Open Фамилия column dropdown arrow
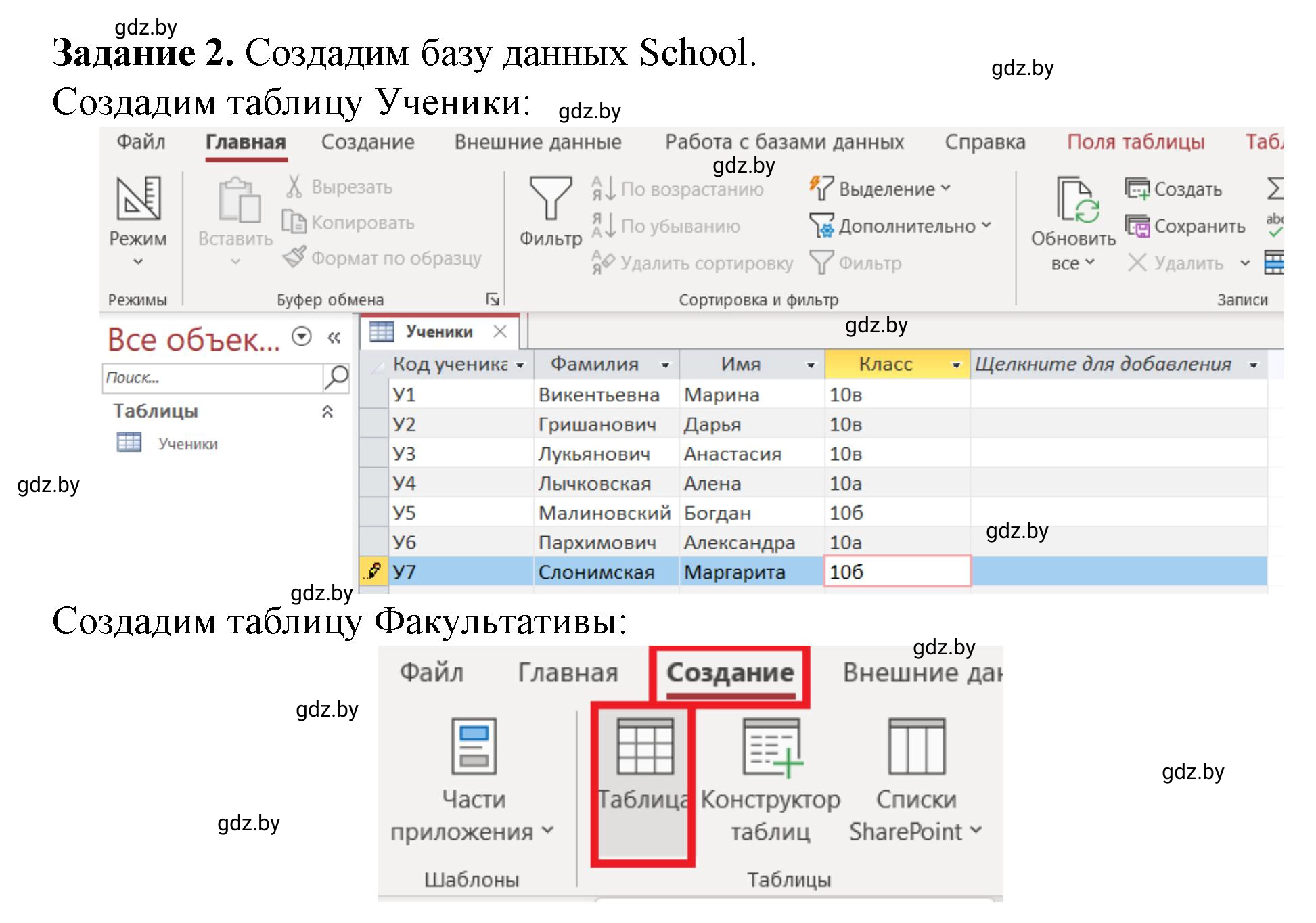The image size is (1316, 923). click(x=666, y=365)
